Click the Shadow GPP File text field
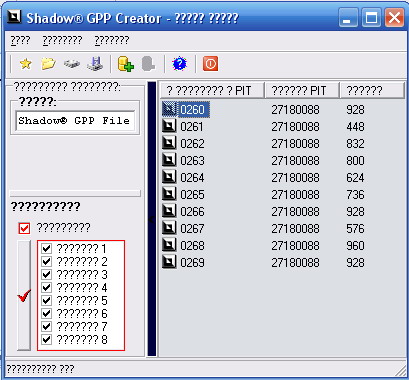Viewport: 409px width, 380px height. [75, 120]
